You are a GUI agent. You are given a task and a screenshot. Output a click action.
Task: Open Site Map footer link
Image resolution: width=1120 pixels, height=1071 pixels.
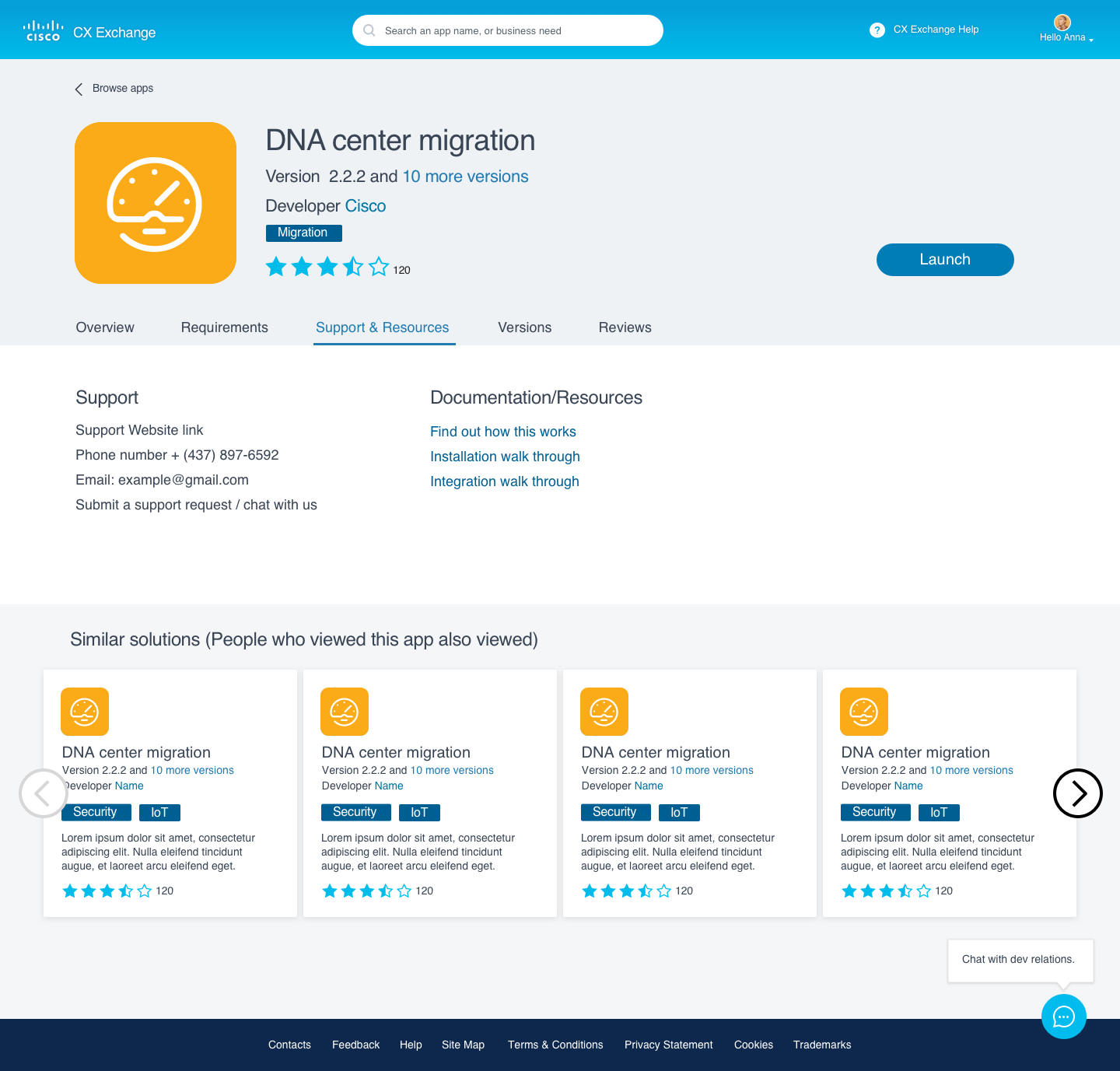point(463,1045)
